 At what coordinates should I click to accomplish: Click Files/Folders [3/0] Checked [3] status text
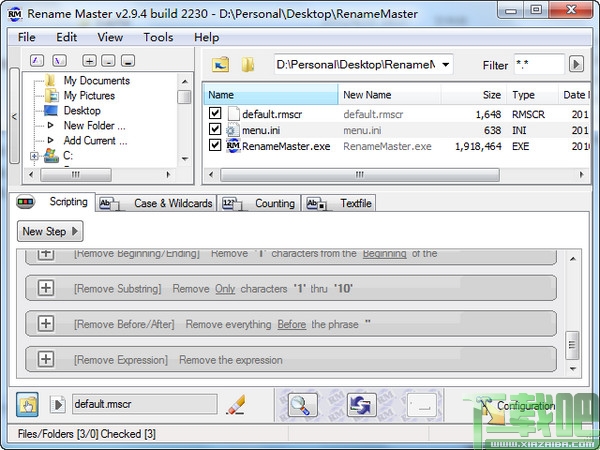(86, 434)
